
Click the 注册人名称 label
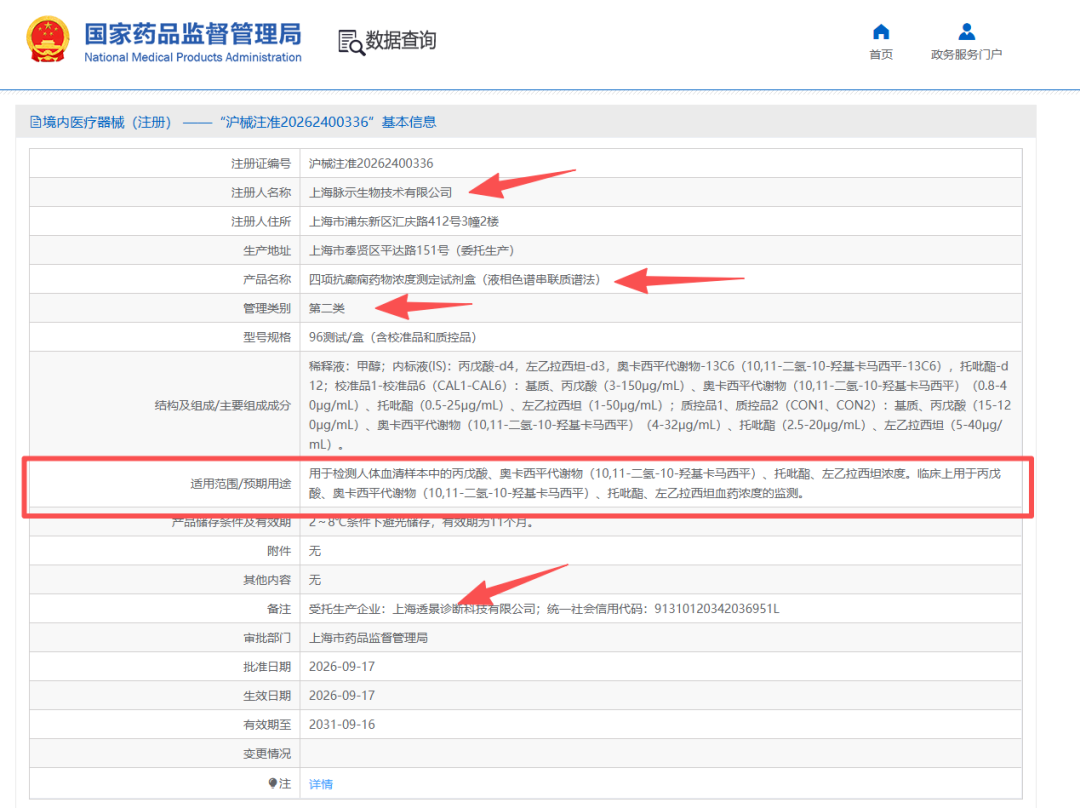click(x=261, y=192)
